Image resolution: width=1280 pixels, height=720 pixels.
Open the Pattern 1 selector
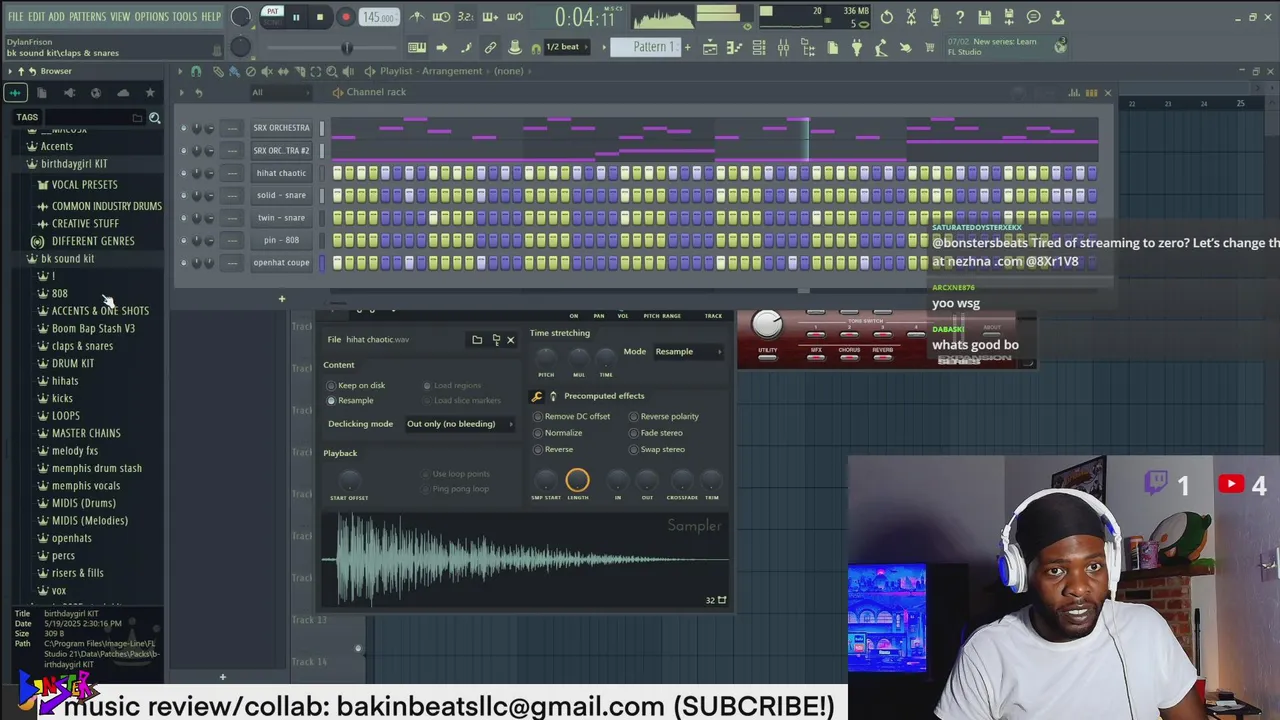coord(645,47)
